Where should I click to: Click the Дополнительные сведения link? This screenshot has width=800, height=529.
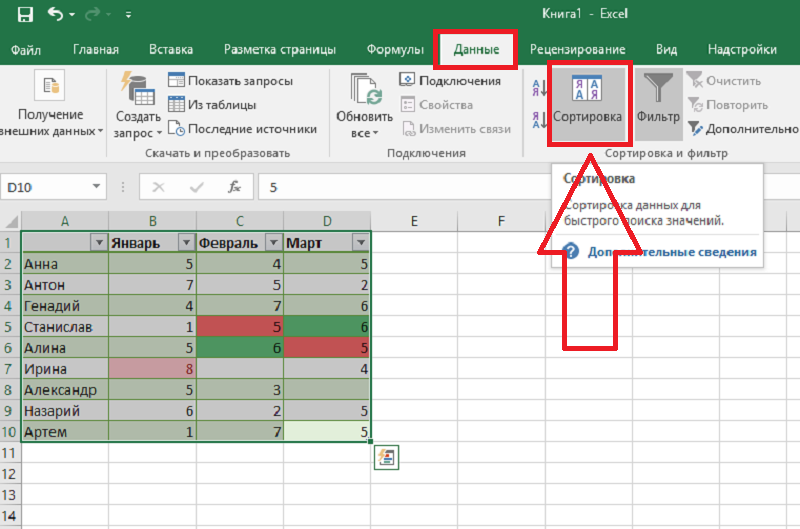coord(670,252)
